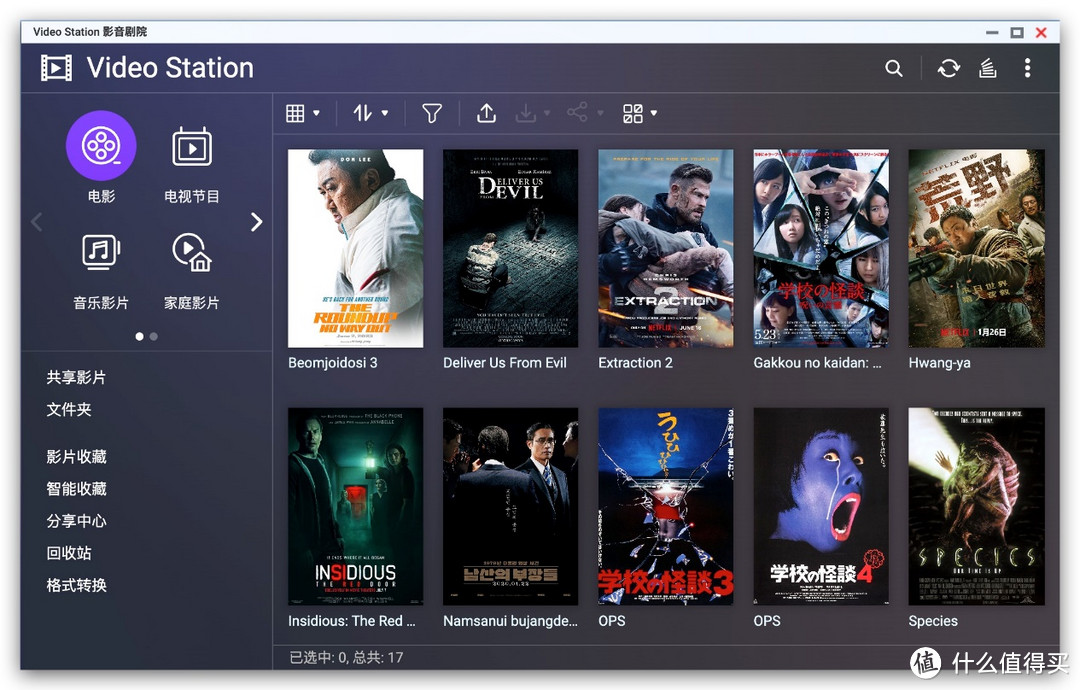This screenshot has width=1080, height=690.
Task: Open the search icon in header
Action: [x=893, y=68]
